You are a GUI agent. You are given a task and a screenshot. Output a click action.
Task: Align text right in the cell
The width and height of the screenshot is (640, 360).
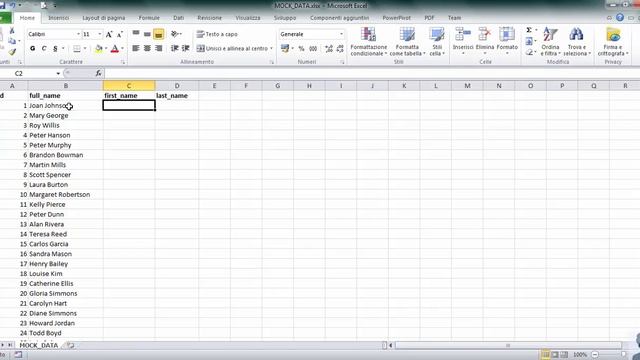pyautogui.click(x=159, y=48)
